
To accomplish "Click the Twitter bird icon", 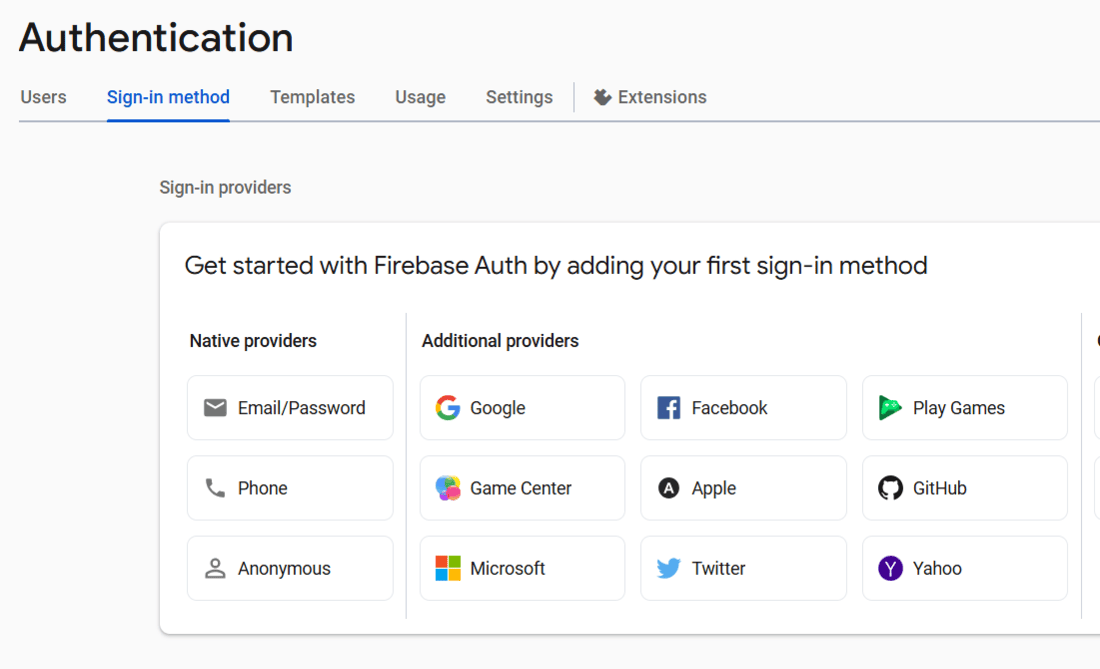I will pos(669,568).
